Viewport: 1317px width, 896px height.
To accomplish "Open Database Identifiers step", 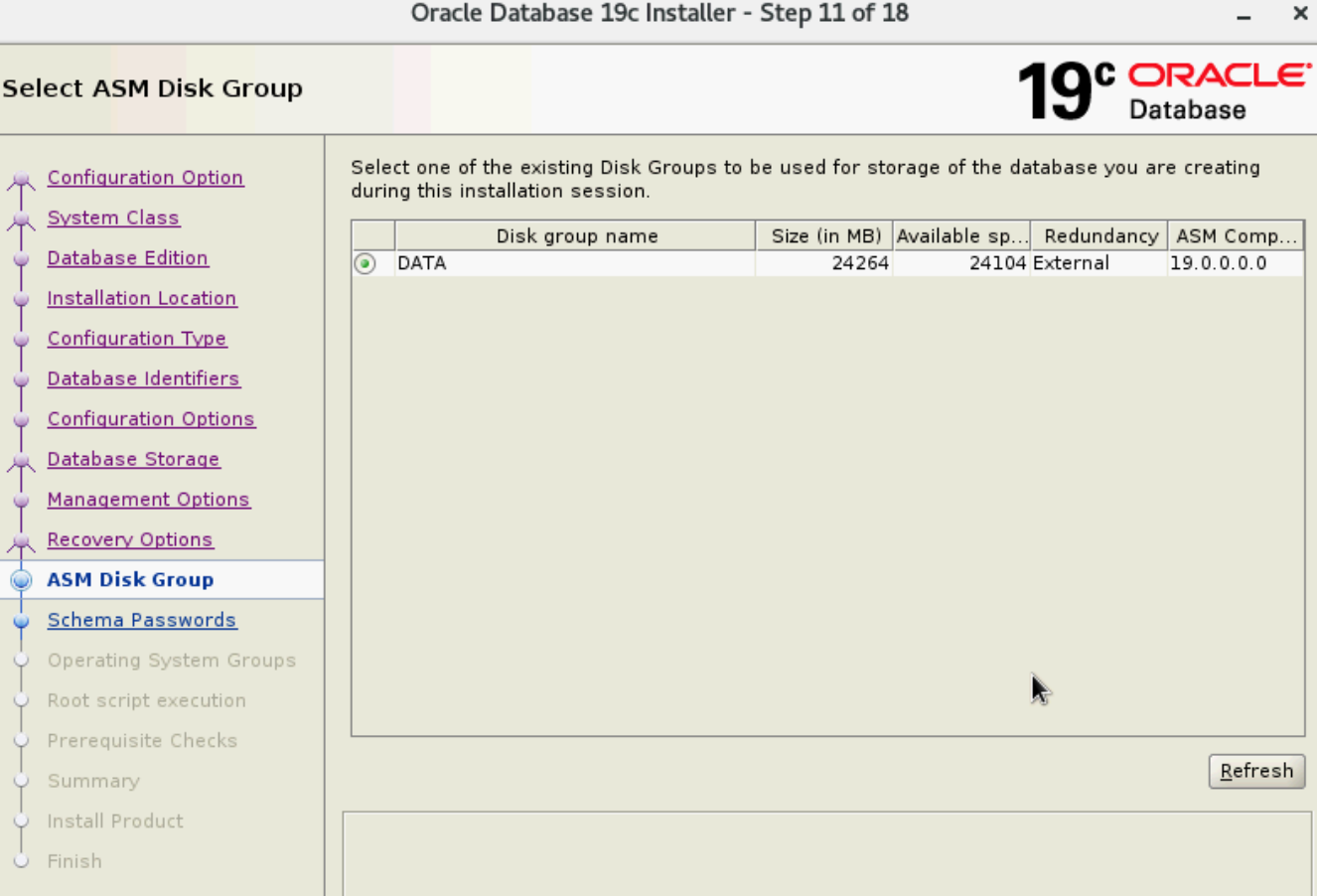I will (x=144, y=378).
